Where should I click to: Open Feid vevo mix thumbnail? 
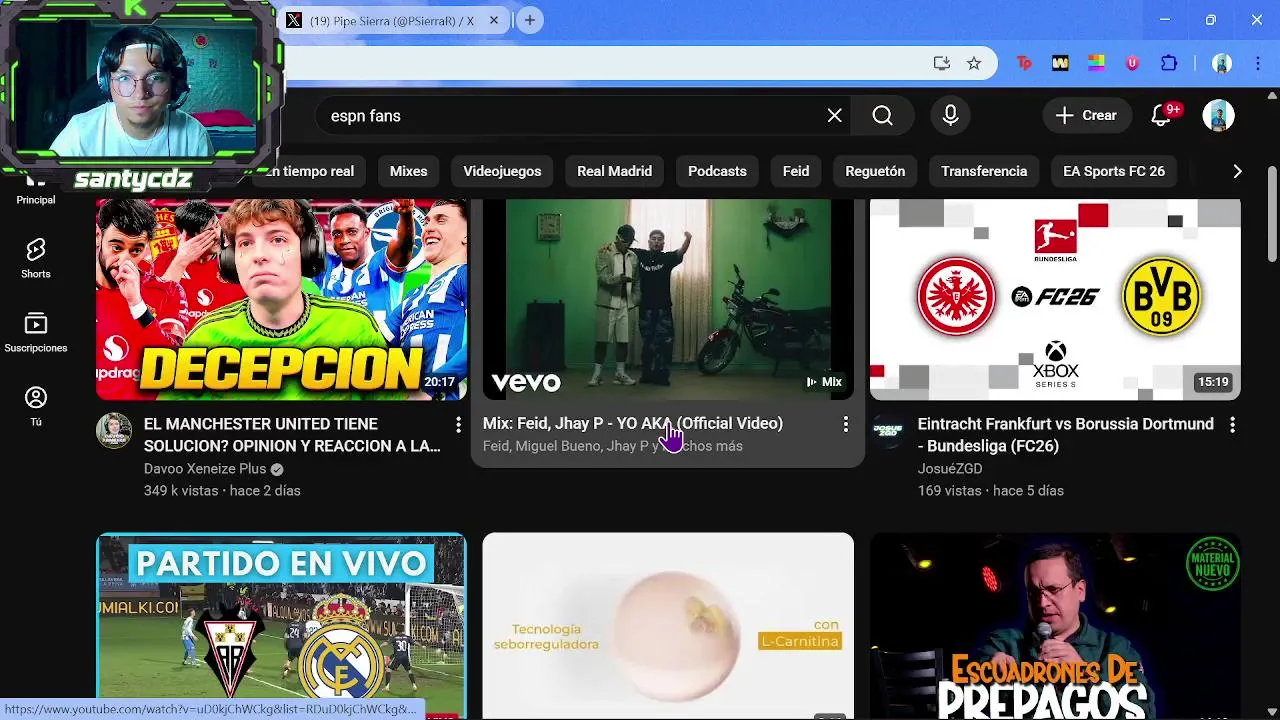[668, 299]
